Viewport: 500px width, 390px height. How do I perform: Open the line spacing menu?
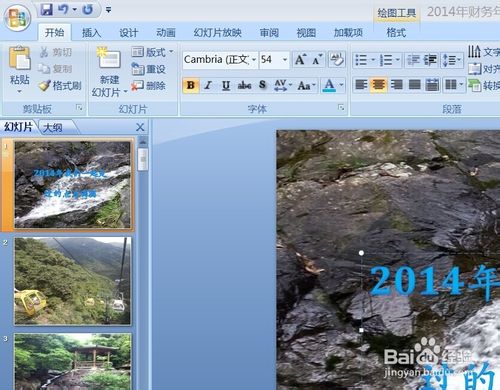451,60
